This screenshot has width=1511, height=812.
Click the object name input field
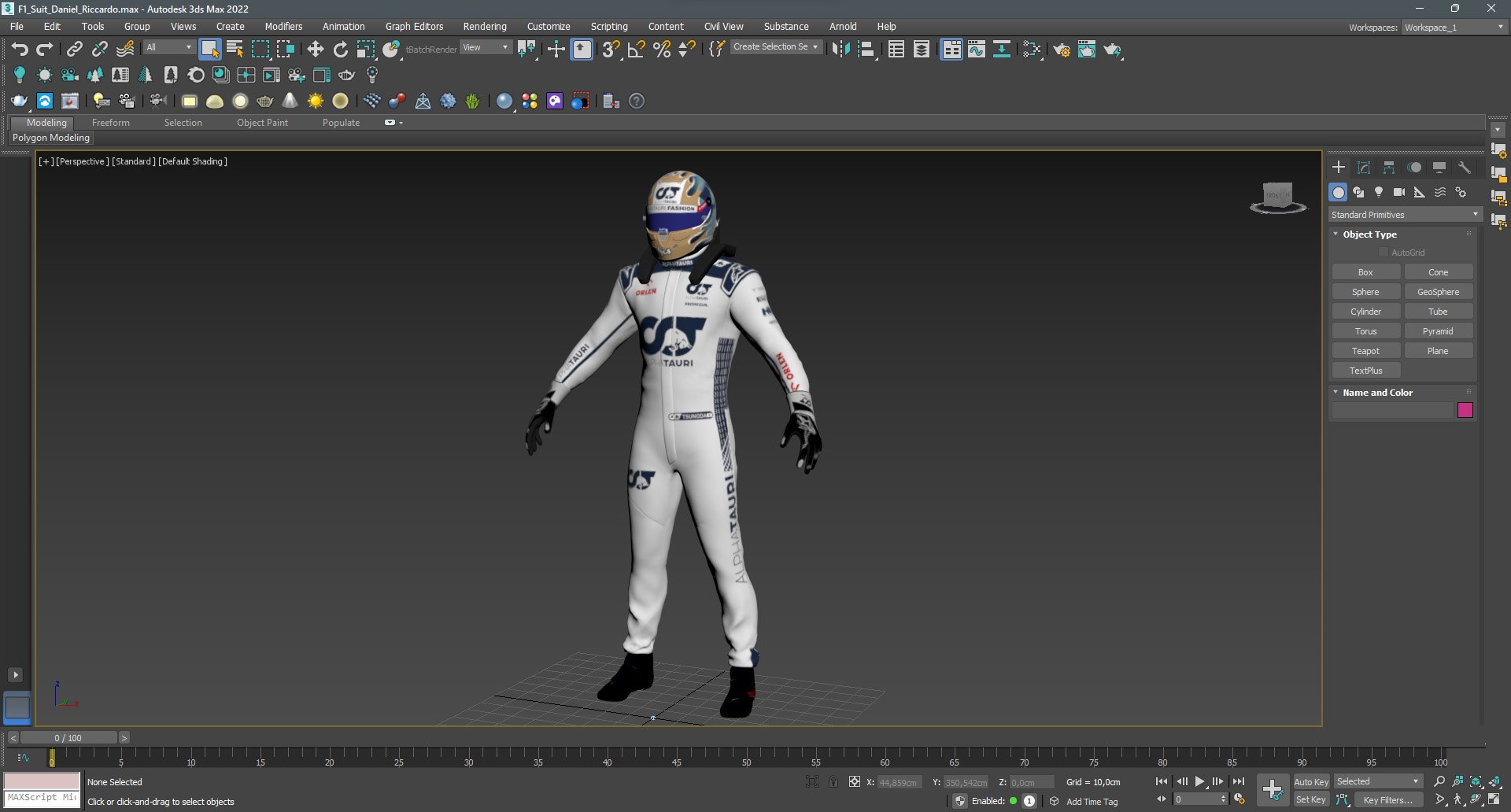[1391, 410]
